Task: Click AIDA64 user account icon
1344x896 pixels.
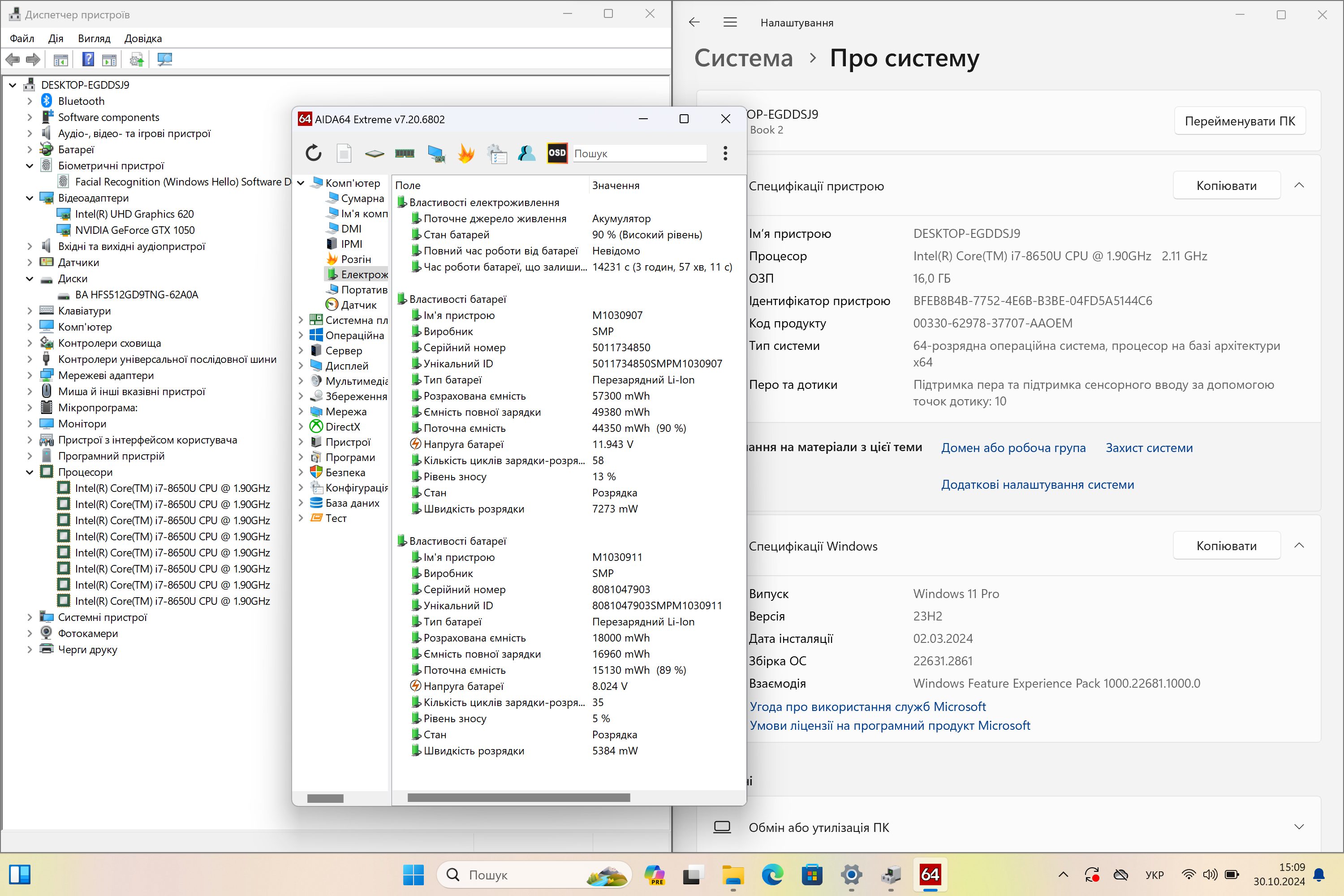Action: [526, 153]
